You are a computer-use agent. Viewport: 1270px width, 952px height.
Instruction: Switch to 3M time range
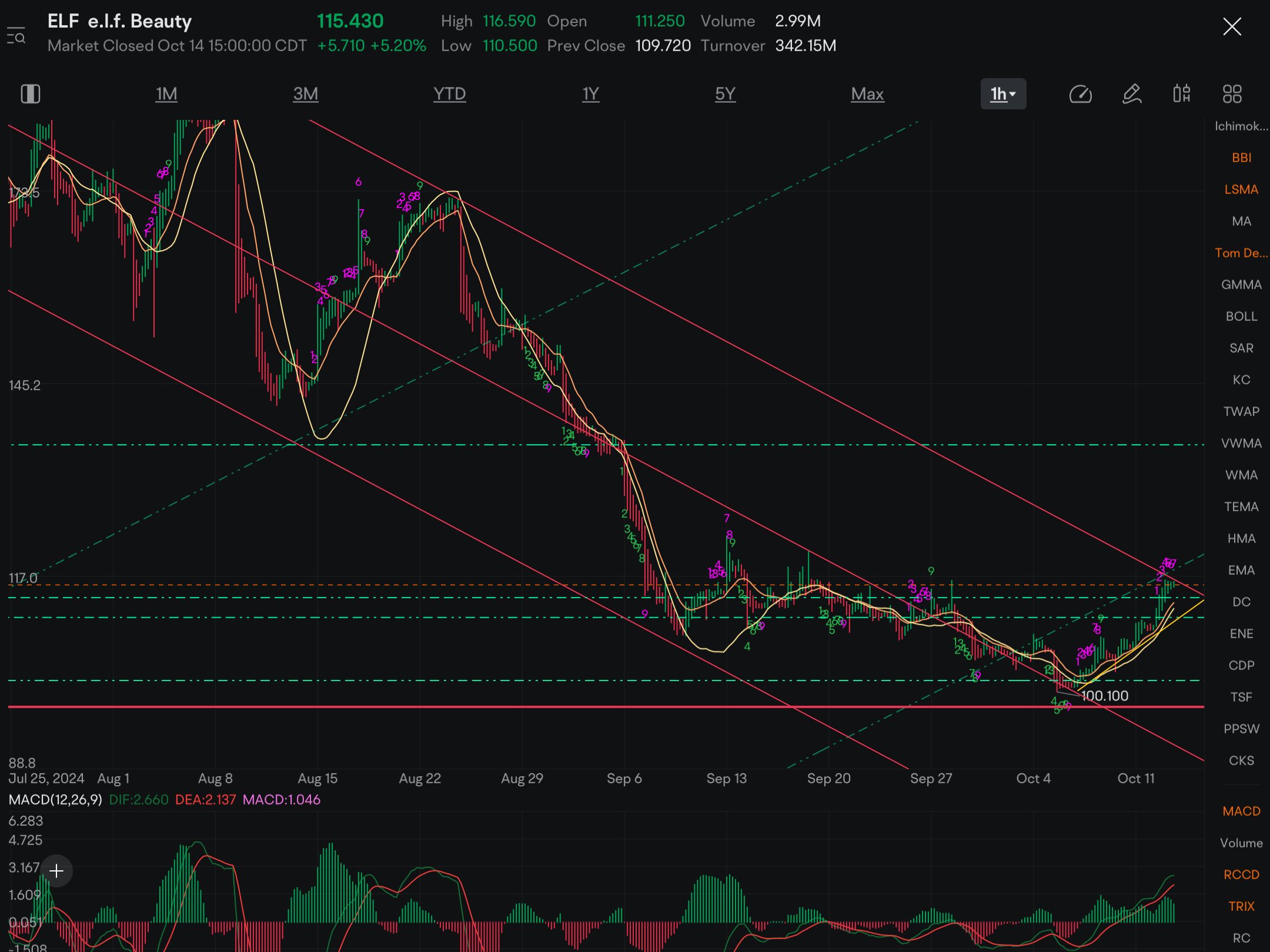pyautogui.click(x=306, y=94)
